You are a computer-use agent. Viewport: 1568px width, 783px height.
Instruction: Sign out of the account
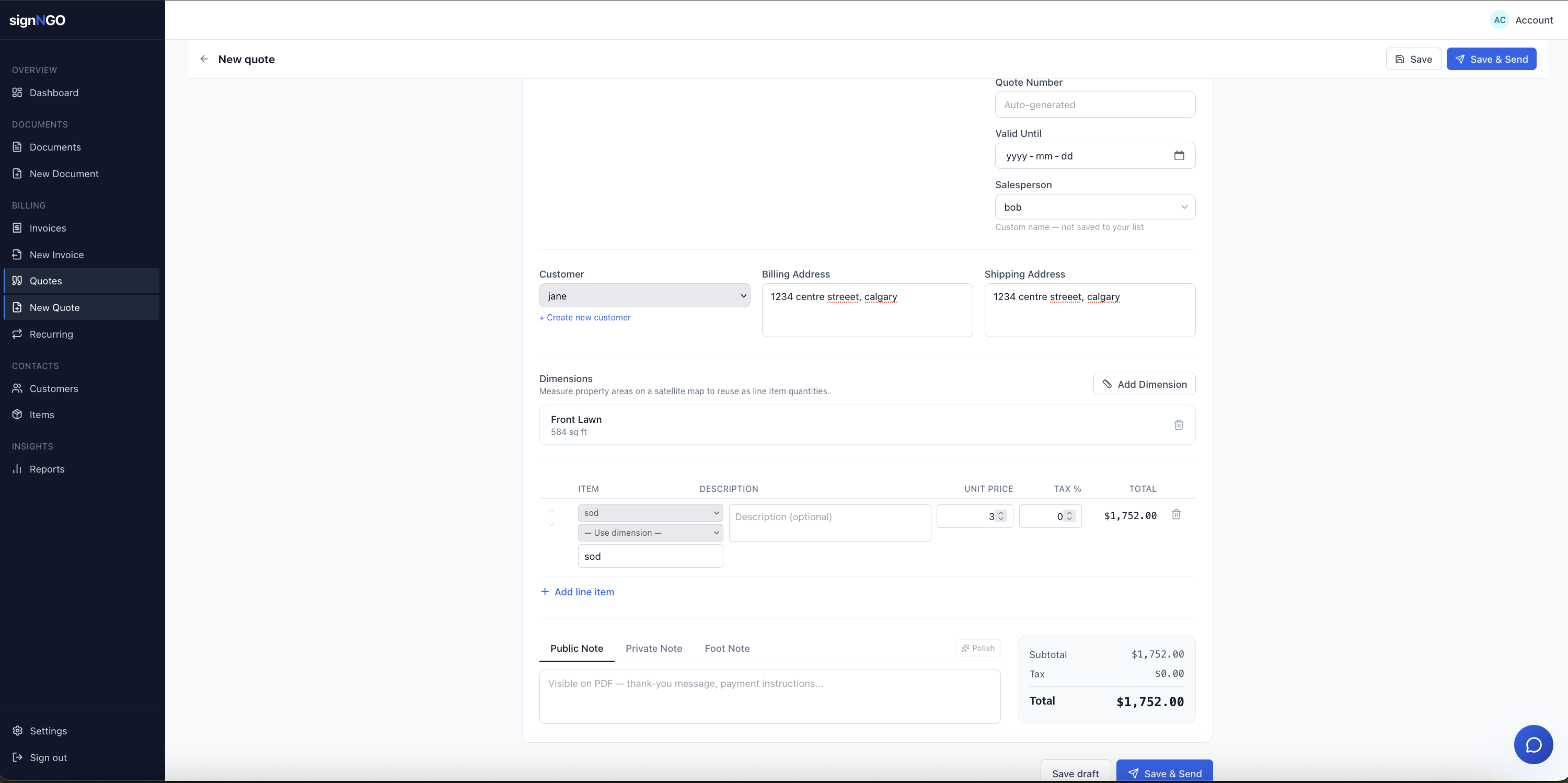coord(82,757)
